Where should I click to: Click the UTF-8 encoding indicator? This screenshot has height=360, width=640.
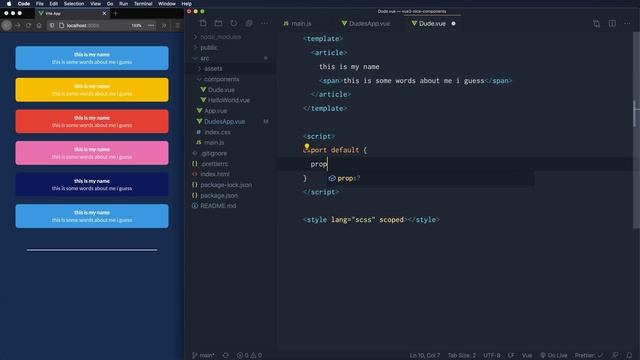492,356
